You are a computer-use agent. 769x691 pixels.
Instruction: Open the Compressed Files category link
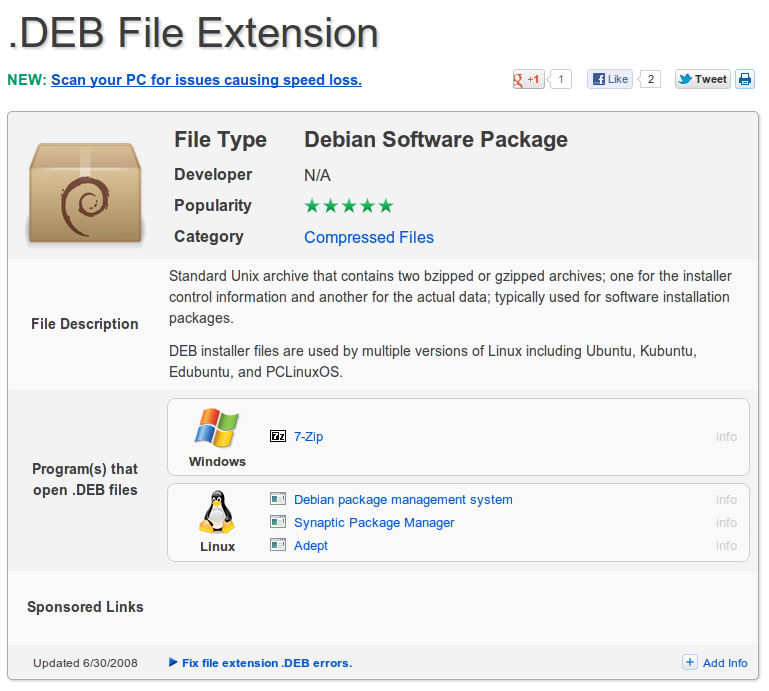(369, 237)
